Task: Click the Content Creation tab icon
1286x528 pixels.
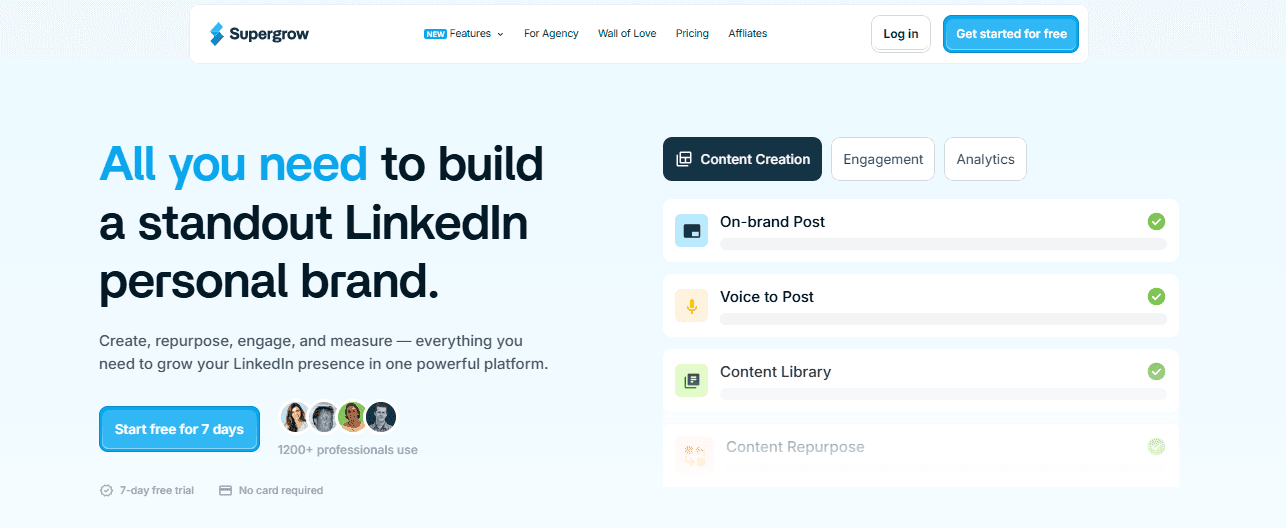Action: coord(684,159)
